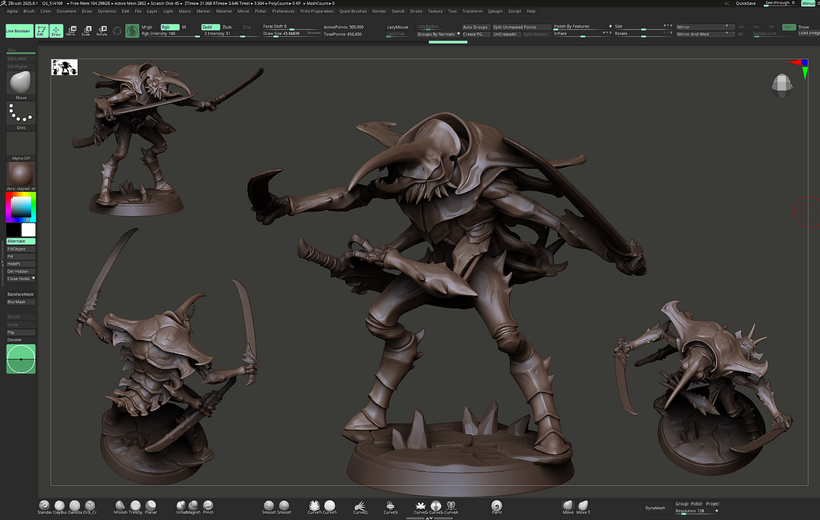This screenshot has height=520, width=820.
Task: Open the current brush thumbnail picker
Action: click(21, 81)
